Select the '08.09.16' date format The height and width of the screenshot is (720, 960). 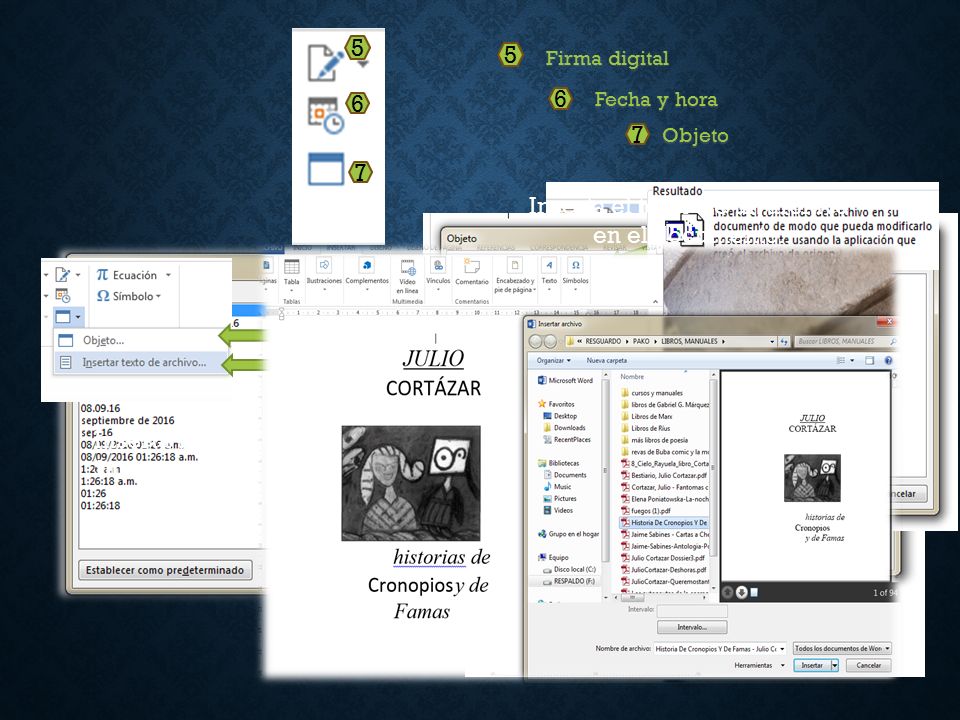pos(100,408)
